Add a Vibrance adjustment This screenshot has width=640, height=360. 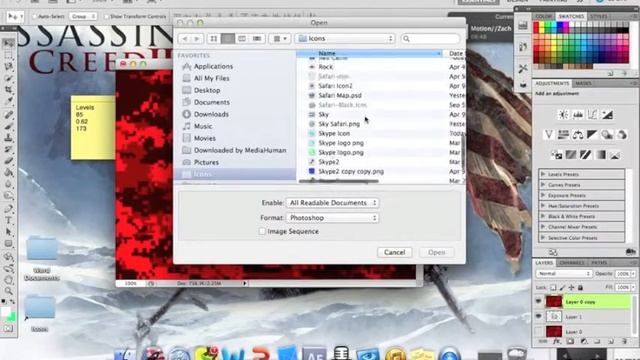pos(549,134)
